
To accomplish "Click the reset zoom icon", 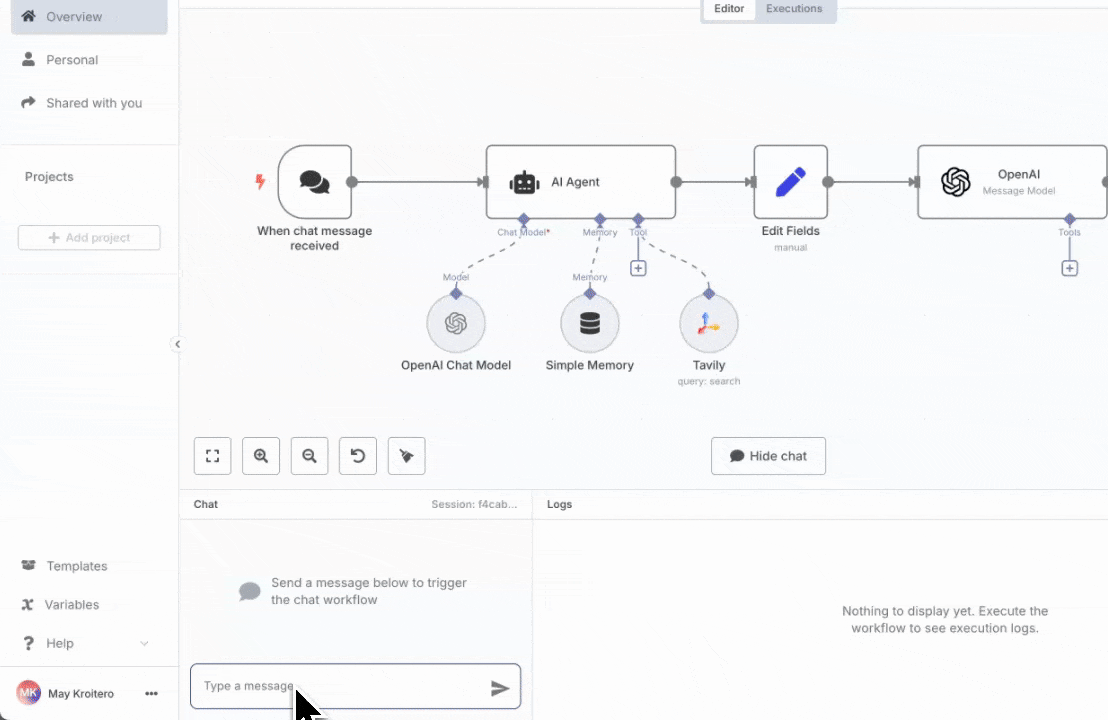I will pyautogui.click(x=357, y=455).
